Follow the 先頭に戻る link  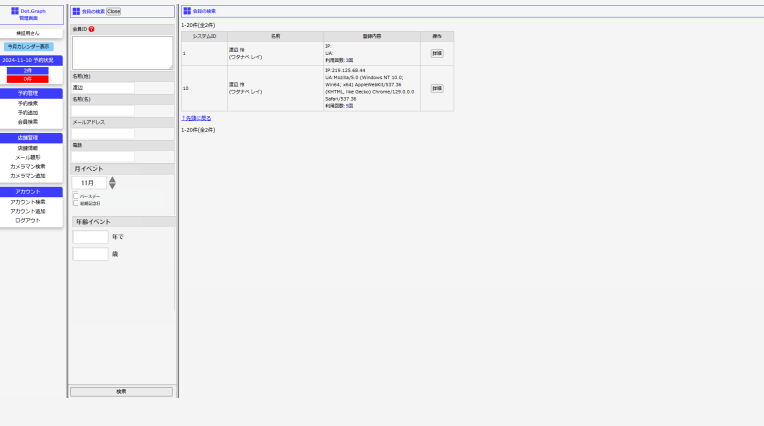[x=196, y=118]
